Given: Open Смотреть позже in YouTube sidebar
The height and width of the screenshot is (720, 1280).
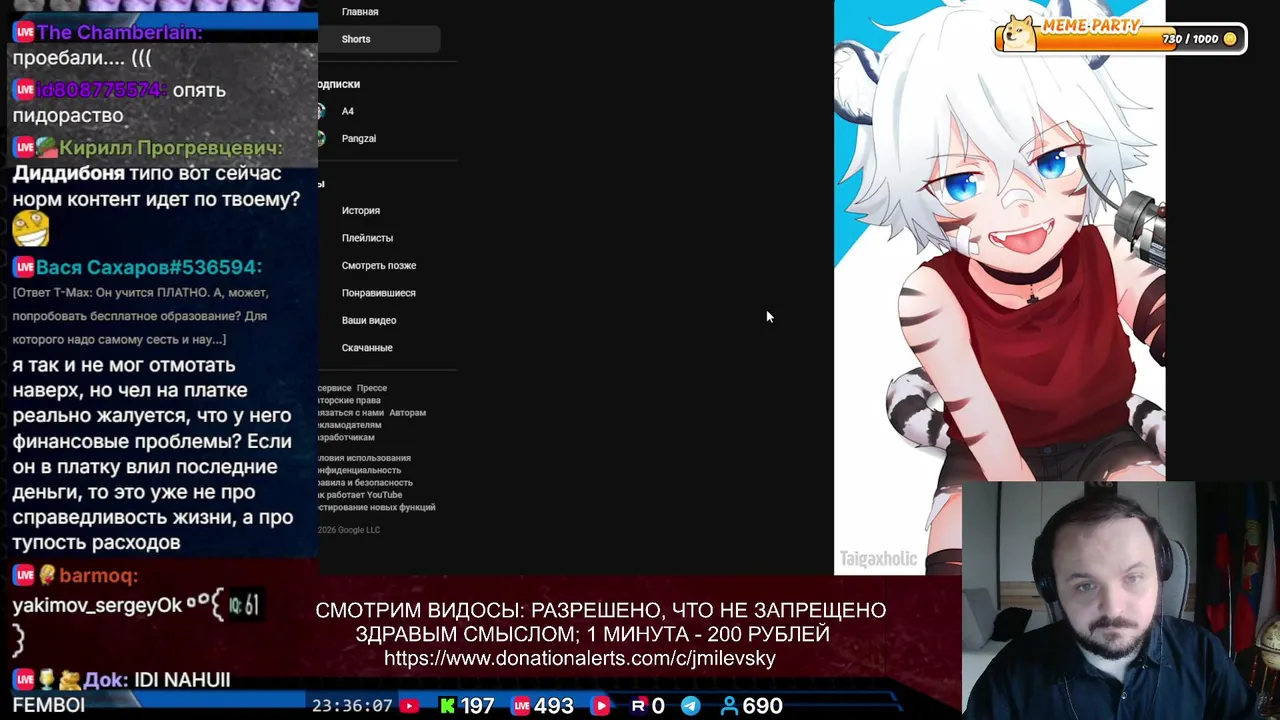Looking at the screenshot, I should point(379,266).
